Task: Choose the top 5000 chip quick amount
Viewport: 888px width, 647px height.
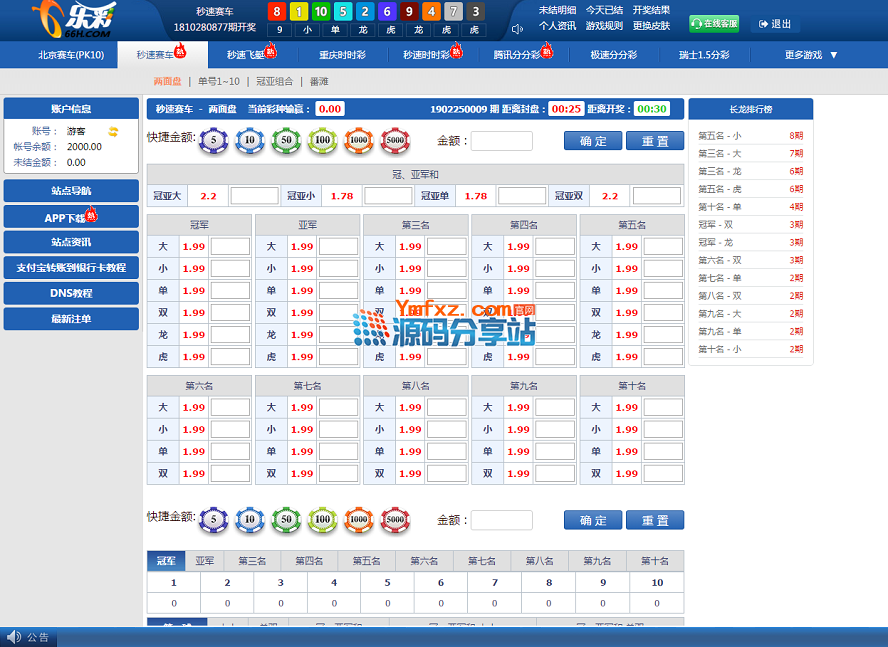Action: (395, 141)
